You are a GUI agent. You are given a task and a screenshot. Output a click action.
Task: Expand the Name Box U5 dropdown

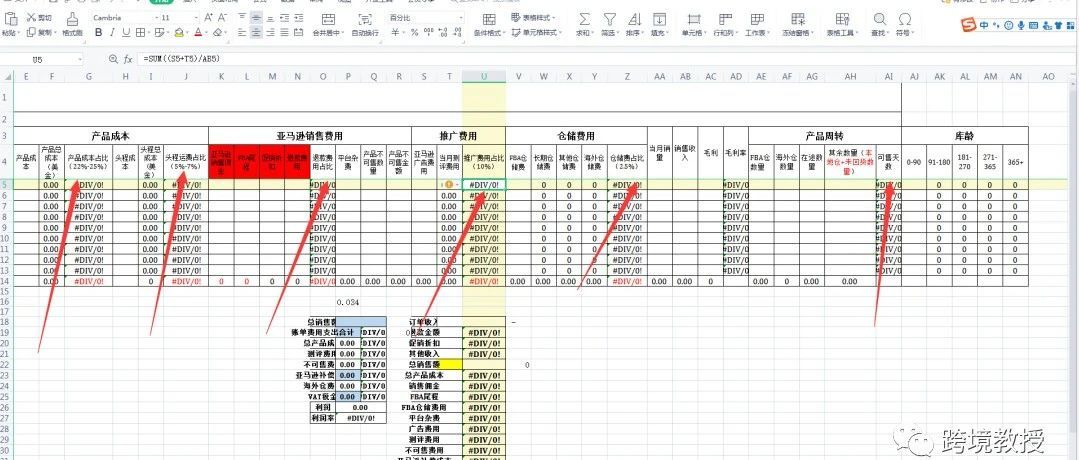79,60
